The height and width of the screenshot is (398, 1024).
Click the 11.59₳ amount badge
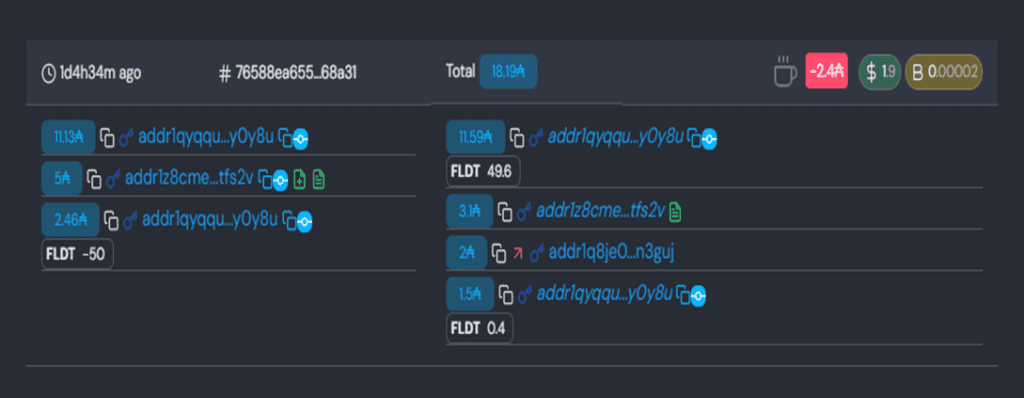[x=476, y=137]
